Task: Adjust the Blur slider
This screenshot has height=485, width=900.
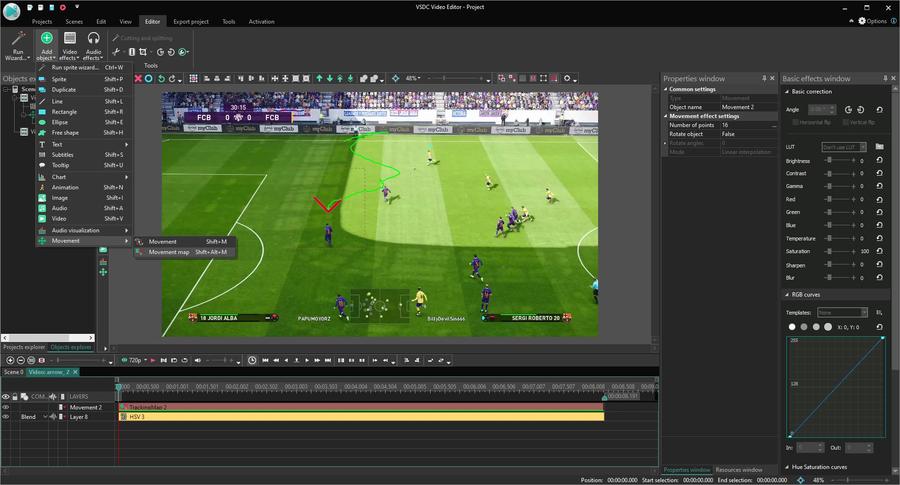Action: [839, 278]
